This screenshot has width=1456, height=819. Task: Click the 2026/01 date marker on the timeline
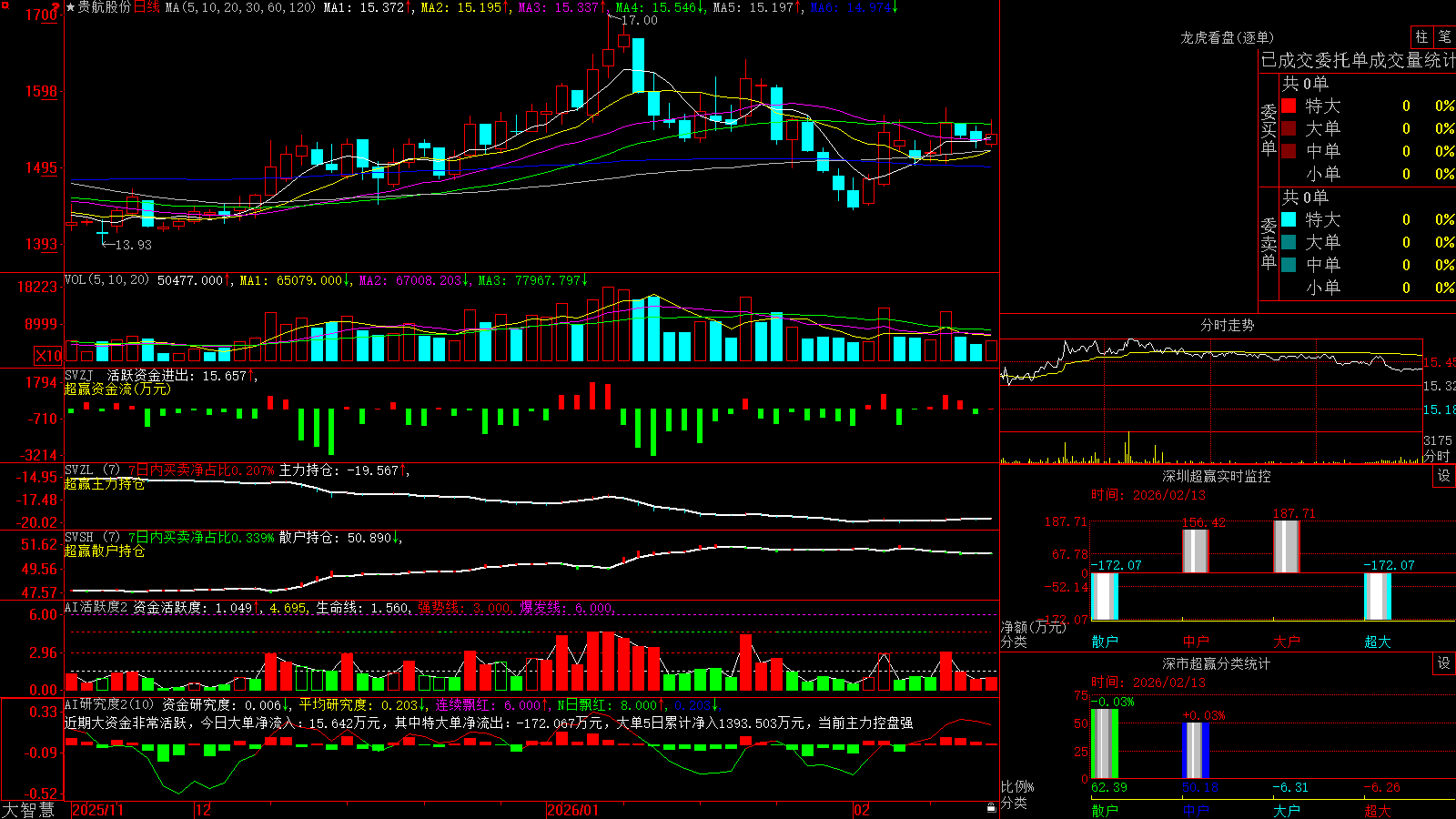tap(573, 810)
